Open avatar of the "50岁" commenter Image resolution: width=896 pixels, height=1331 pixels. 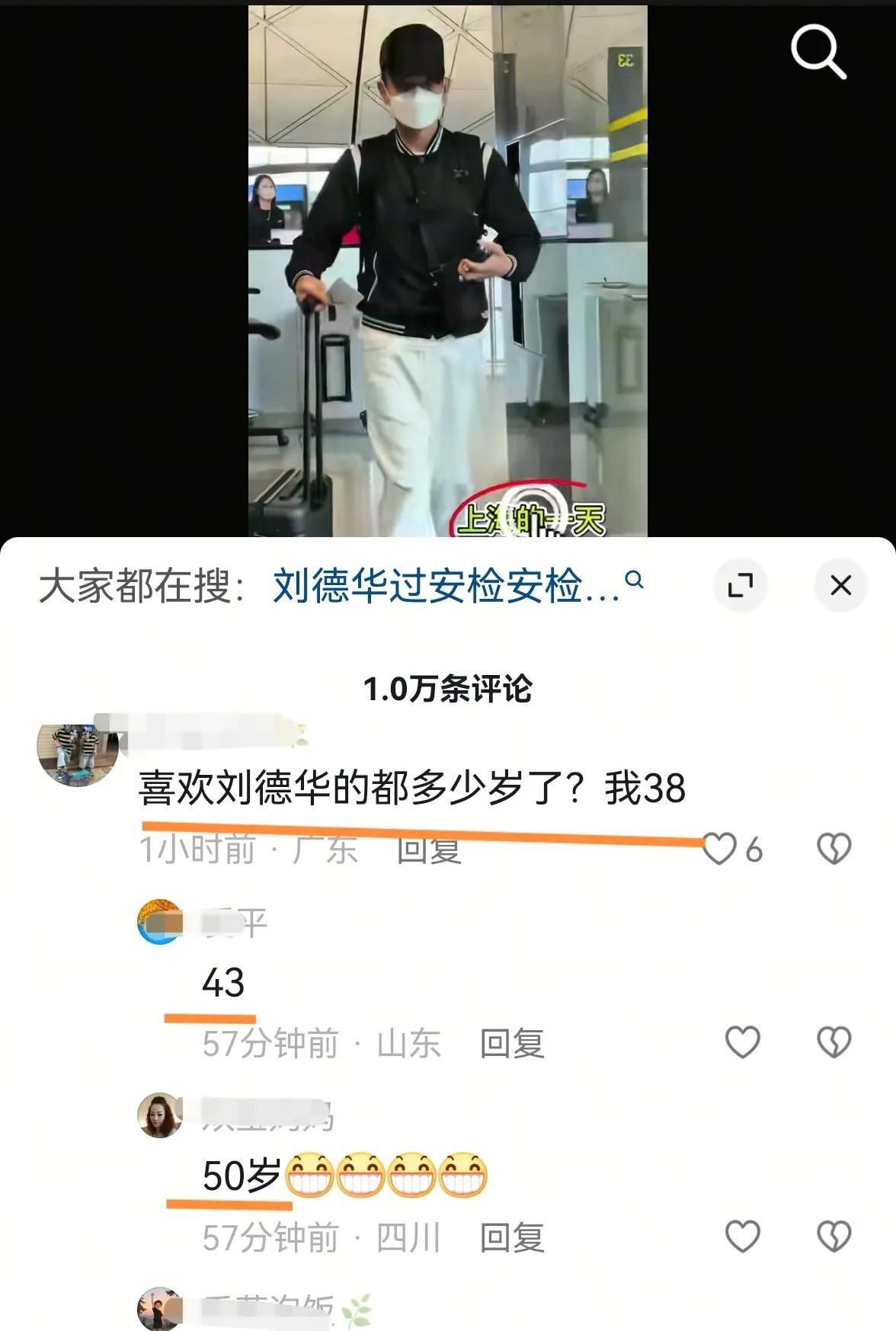(x=160, y=1115)
